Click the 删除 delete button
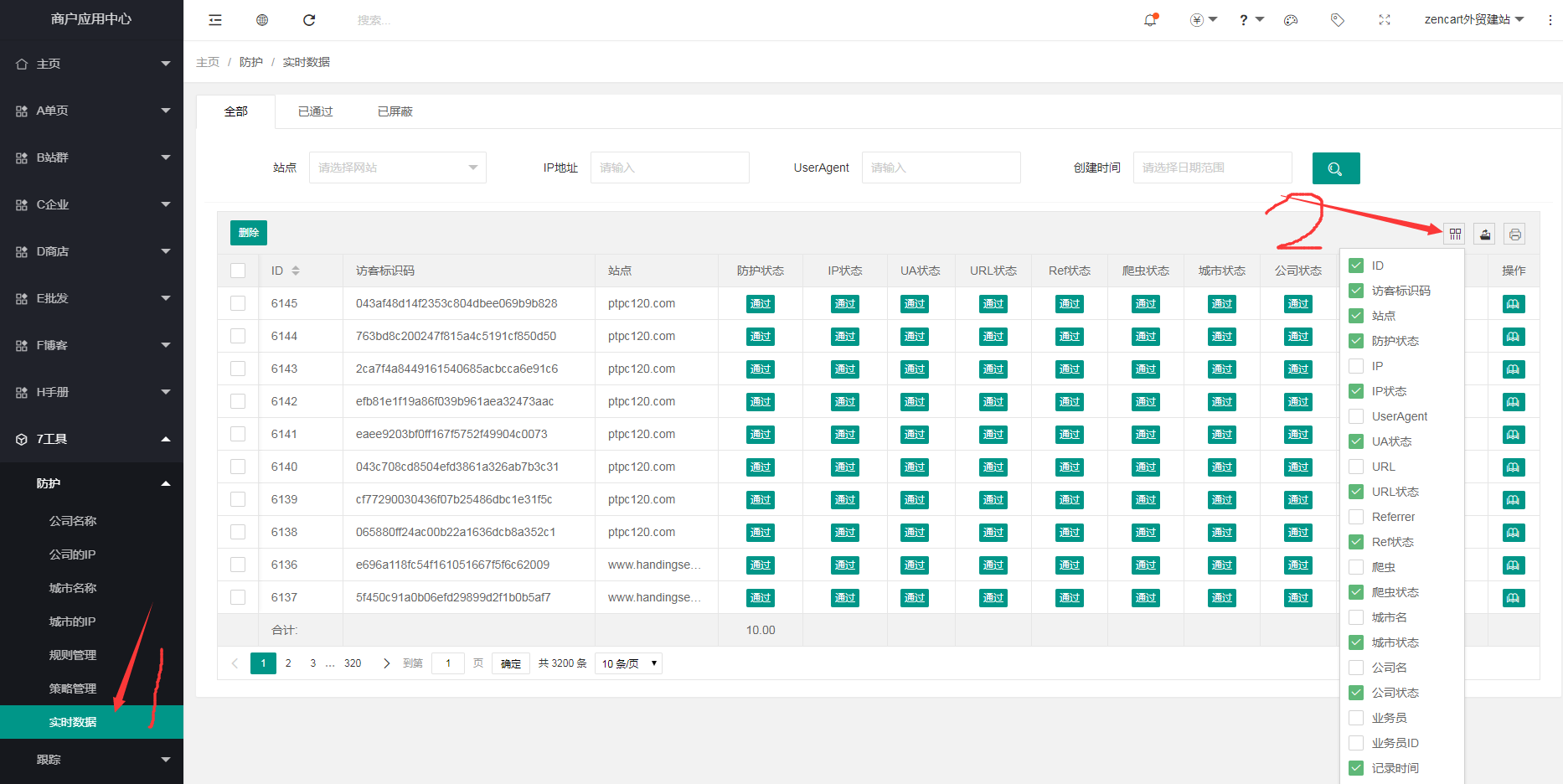 pos(248,233)
